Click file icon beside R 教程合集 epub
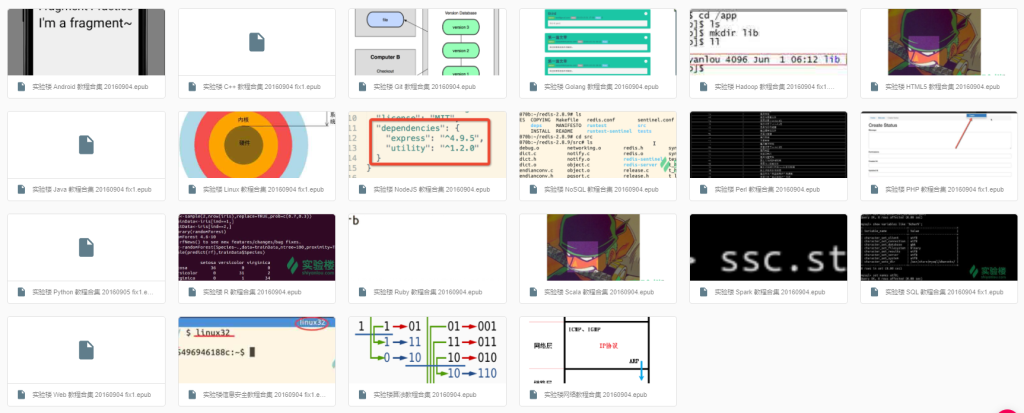This screenshot has width=1024, height=413. pos(192,291)
